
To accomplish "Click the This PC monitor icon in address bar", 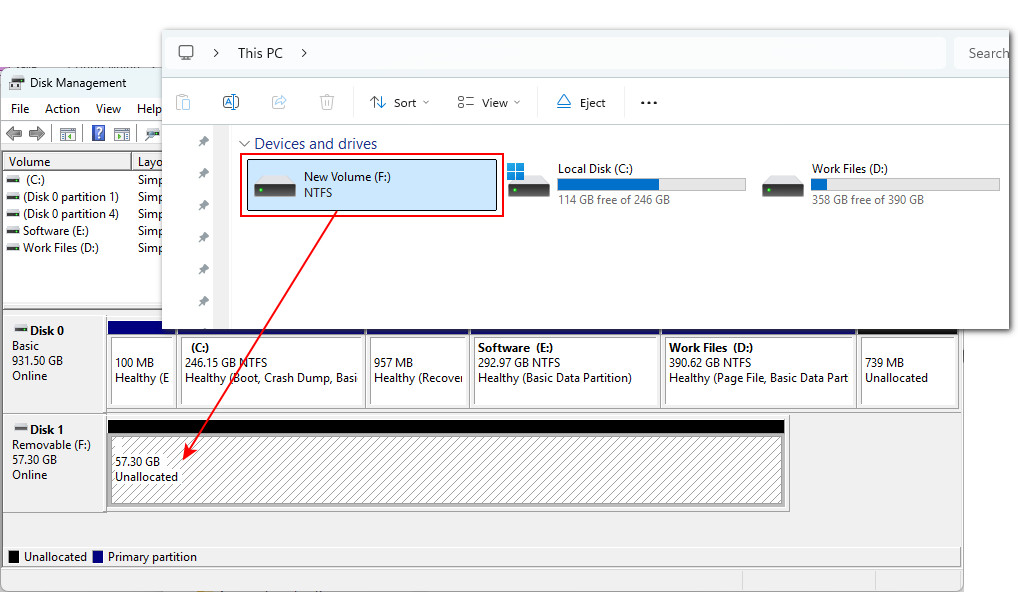I will point(186,53).
